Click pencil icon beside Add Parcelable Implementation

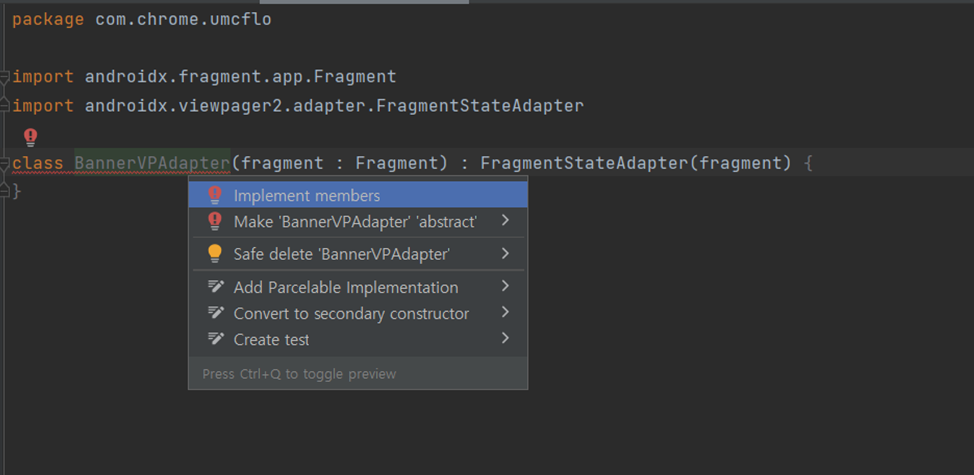click(216, 287)
